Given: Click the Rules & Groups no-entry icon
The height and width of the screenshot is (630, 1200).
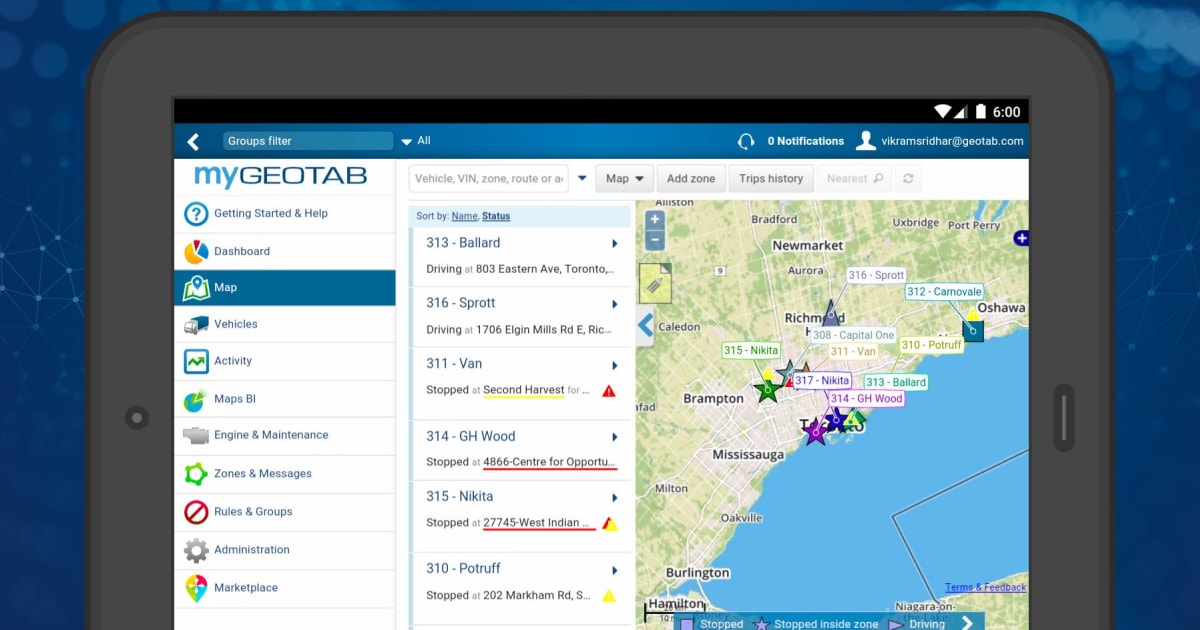Looking at the screenshot, I should pos(196,511).
